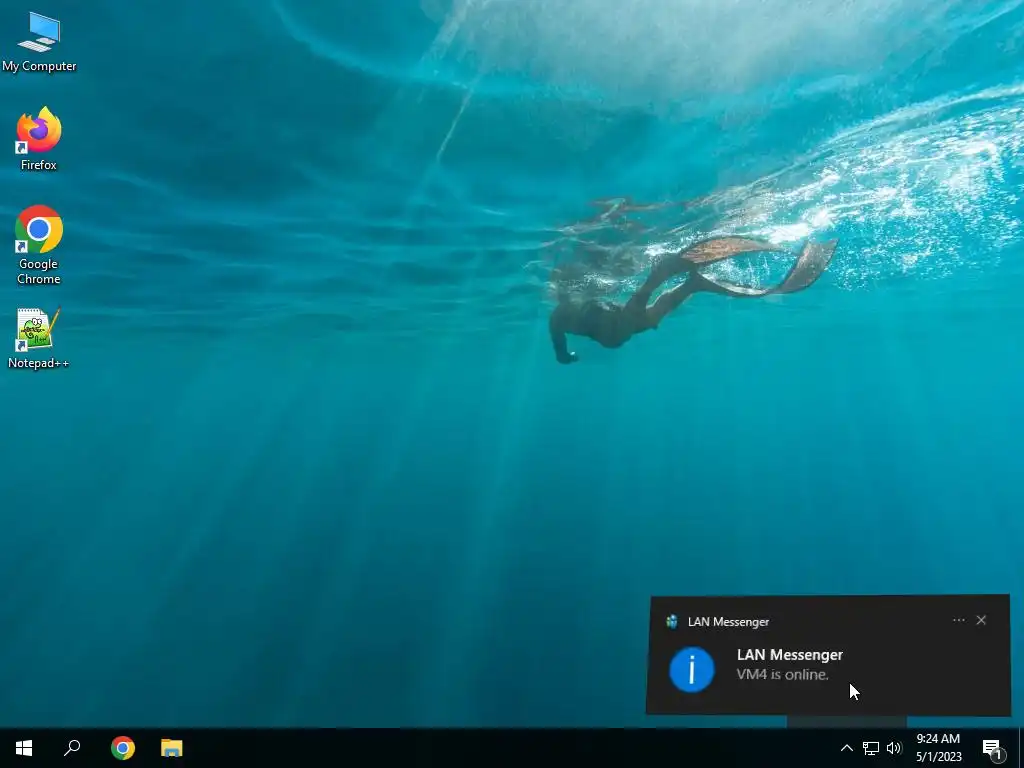Select the Google Chrome desktop shortcut
Viewport: 1024px width, 768px height.
(39, 245)
